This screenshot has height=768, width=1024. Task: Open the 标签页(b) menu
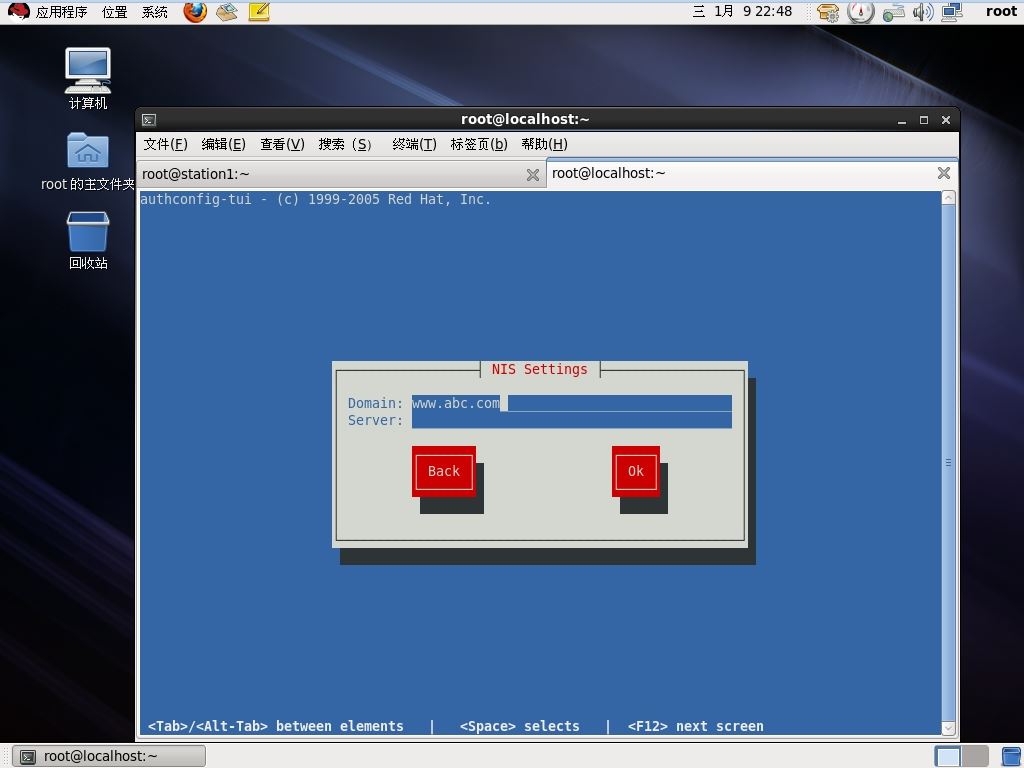point(479,144)
